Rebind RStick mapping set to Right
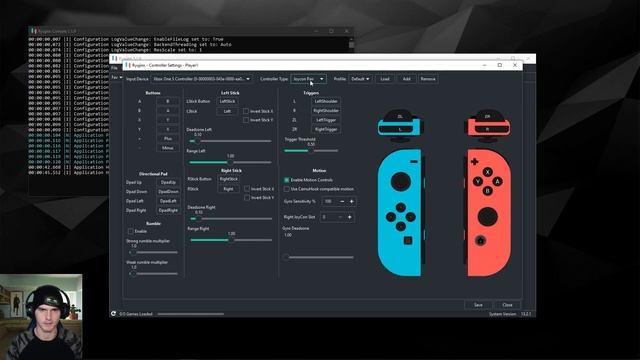The image size is (640, 360). (x=229, y=189)
